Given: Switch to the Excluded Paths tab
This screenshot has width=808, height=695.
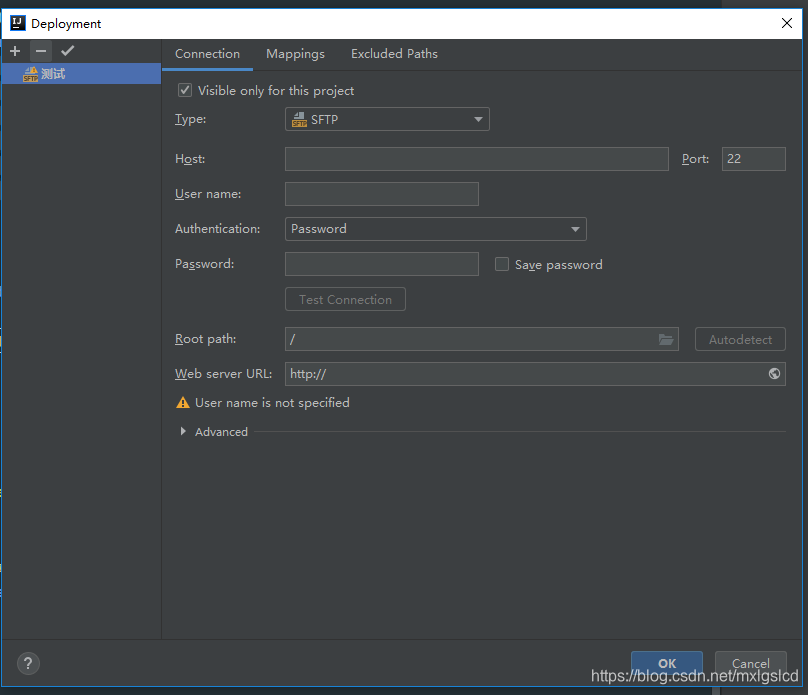Looking at the screenshot, I should click(394, 54).
